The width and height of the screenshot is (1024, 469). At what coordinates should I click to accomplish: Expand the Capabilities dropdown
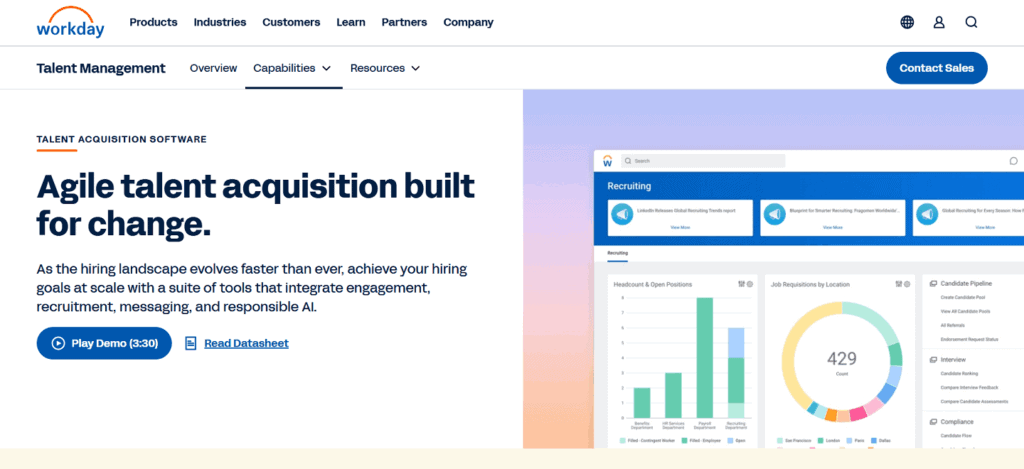coord(291,68)
